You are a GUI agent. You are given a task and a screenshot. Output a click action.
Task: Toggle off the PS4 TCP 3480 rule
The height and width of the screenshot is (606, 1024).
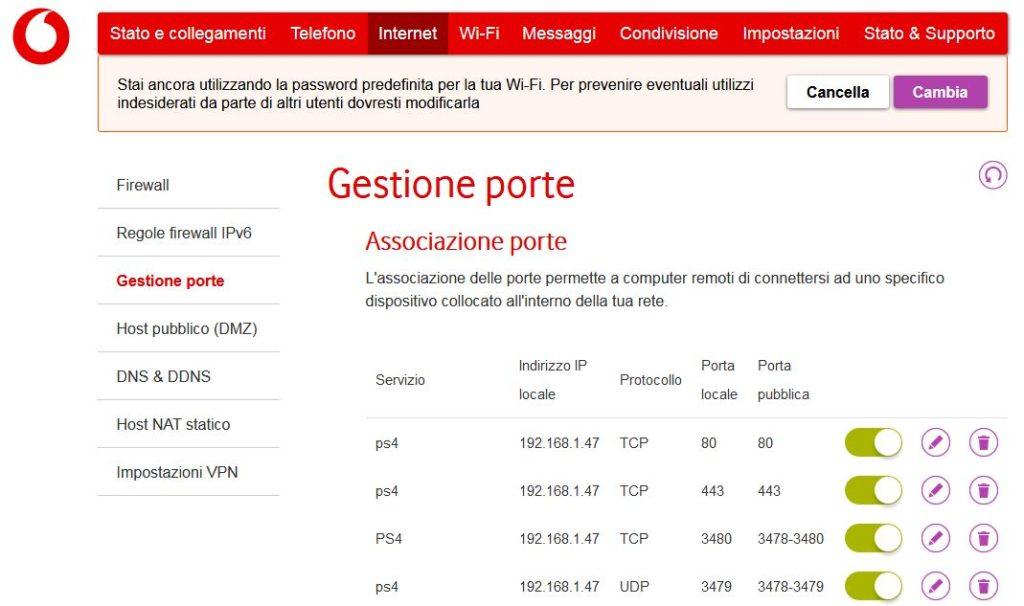(872, 538)
